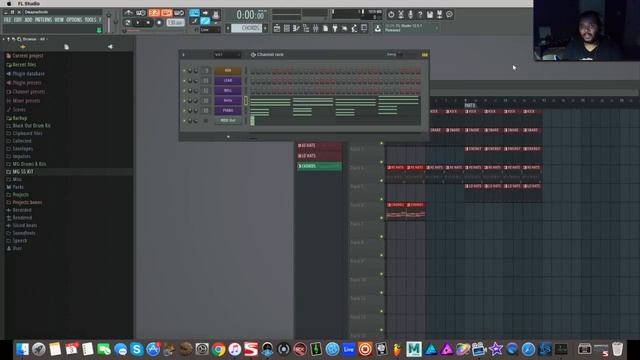Viewport: 640px width, 360px height.
Task: Toggle the highlighted orange 3.2 countdown button
Action: pos(154,13)
